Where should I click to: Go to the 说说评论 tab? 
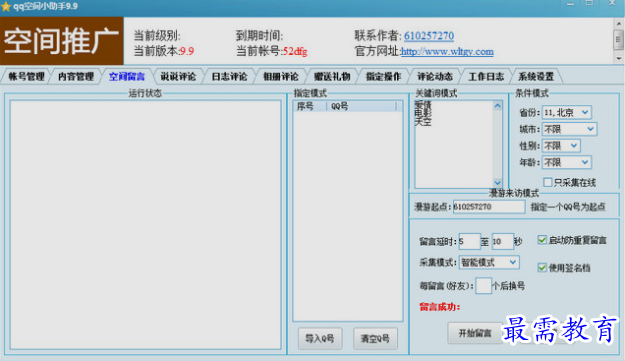178,77
